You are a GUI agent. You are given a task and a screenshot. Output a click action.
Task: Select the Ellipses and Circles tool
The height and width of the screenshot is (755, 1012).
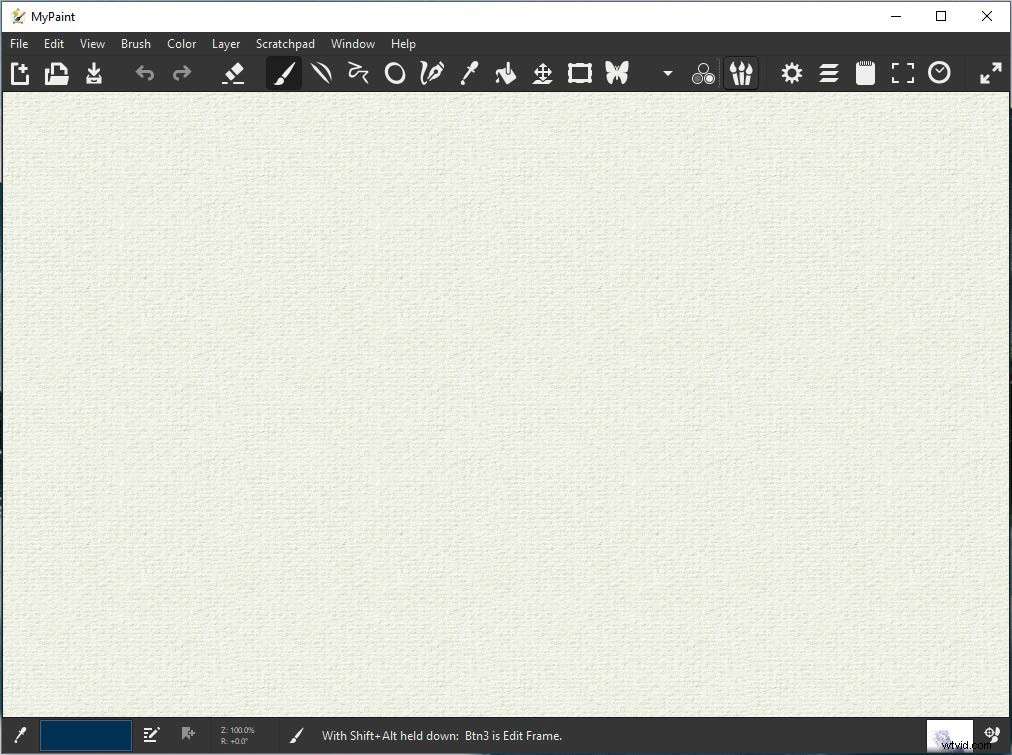click(x=395, y=73)
